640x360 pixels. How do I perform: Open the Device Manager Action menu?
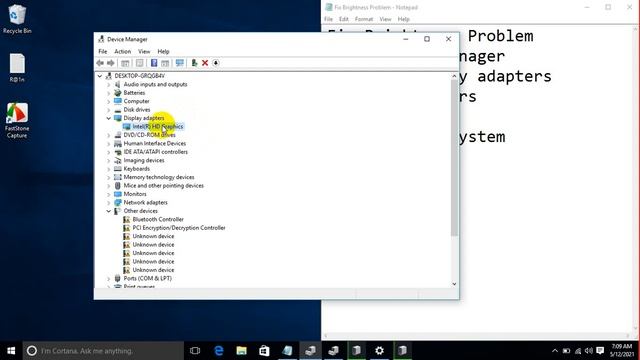[122, 51]
